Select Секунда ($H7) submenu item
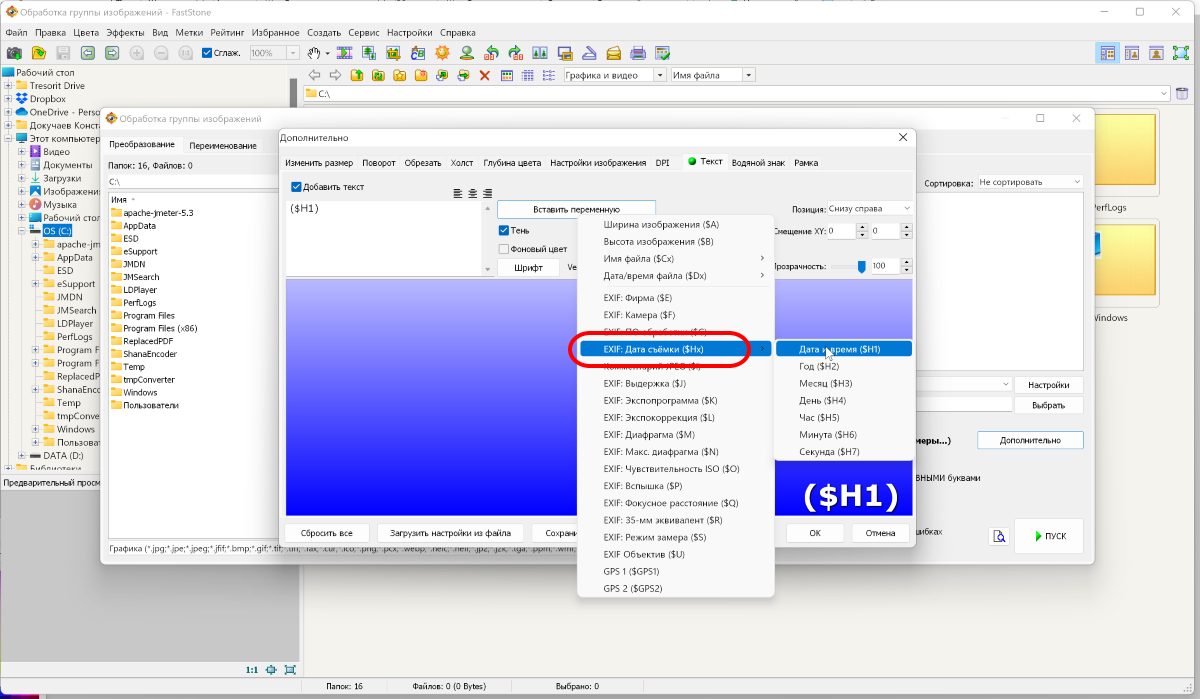This screenshot has width=1200, height=699. (x=843, y=452)
